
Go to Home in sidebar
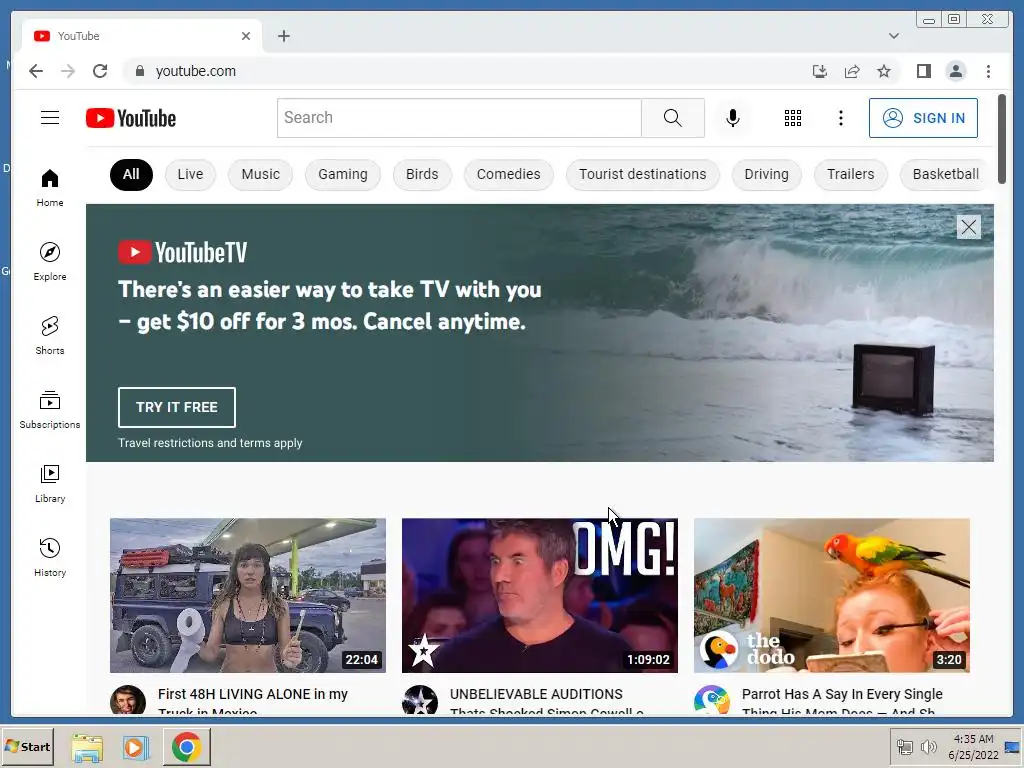(50, 187)
